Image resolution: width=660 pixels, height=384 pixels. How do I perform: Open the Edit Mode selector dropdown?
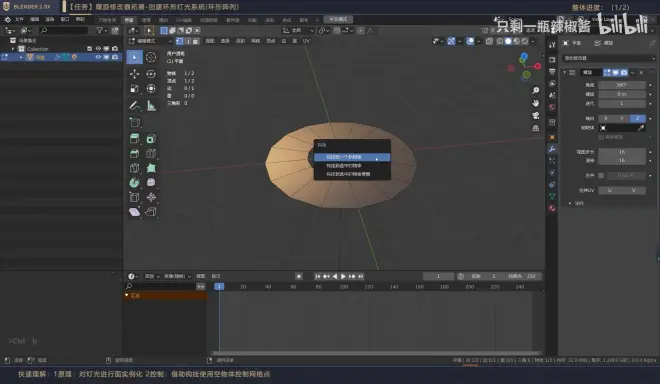[x=151, y=41]
